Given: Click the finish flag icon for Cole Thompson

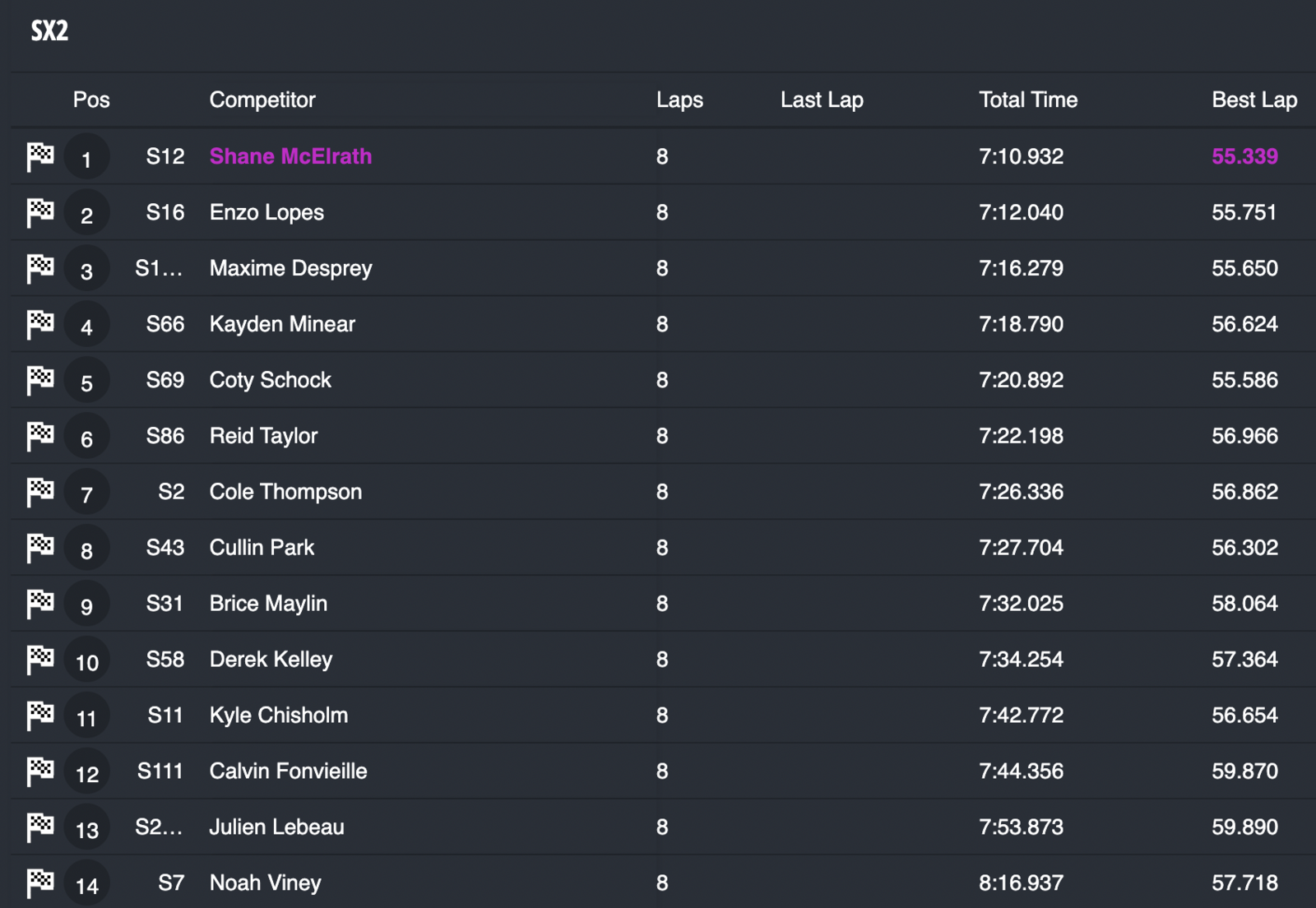Looking at the screenshot, I should coord(39,492).
